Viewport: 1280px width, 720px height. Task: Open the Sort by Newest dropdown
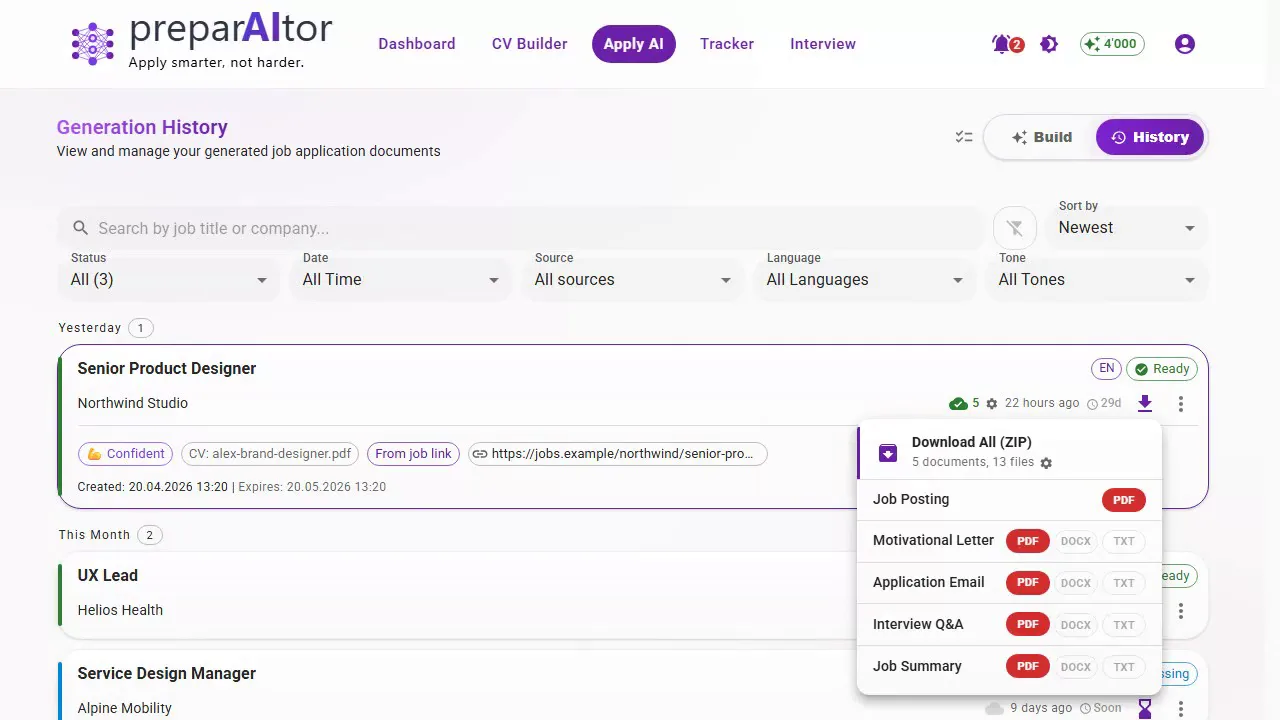[x=1127, y=227]
